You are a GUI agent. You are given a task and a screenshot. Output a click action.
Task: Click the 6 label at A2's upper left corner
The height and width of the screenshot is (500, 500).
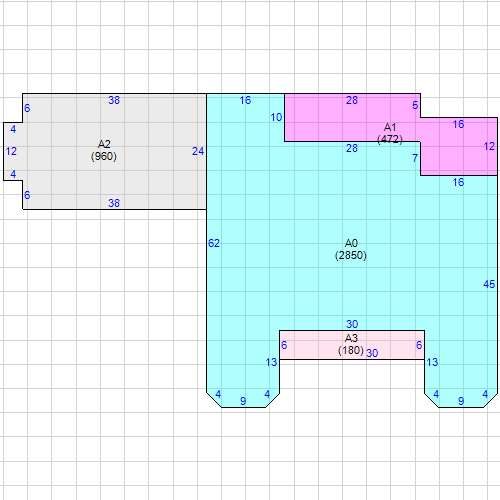click(27, 108)
